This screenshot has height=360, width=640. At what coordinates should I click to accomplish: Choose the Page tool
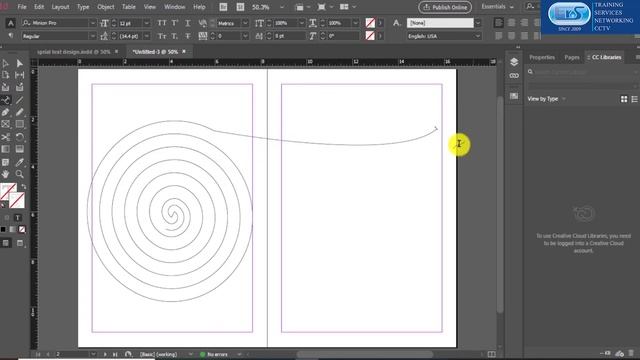pyautogui.click(x=5, y=75)
